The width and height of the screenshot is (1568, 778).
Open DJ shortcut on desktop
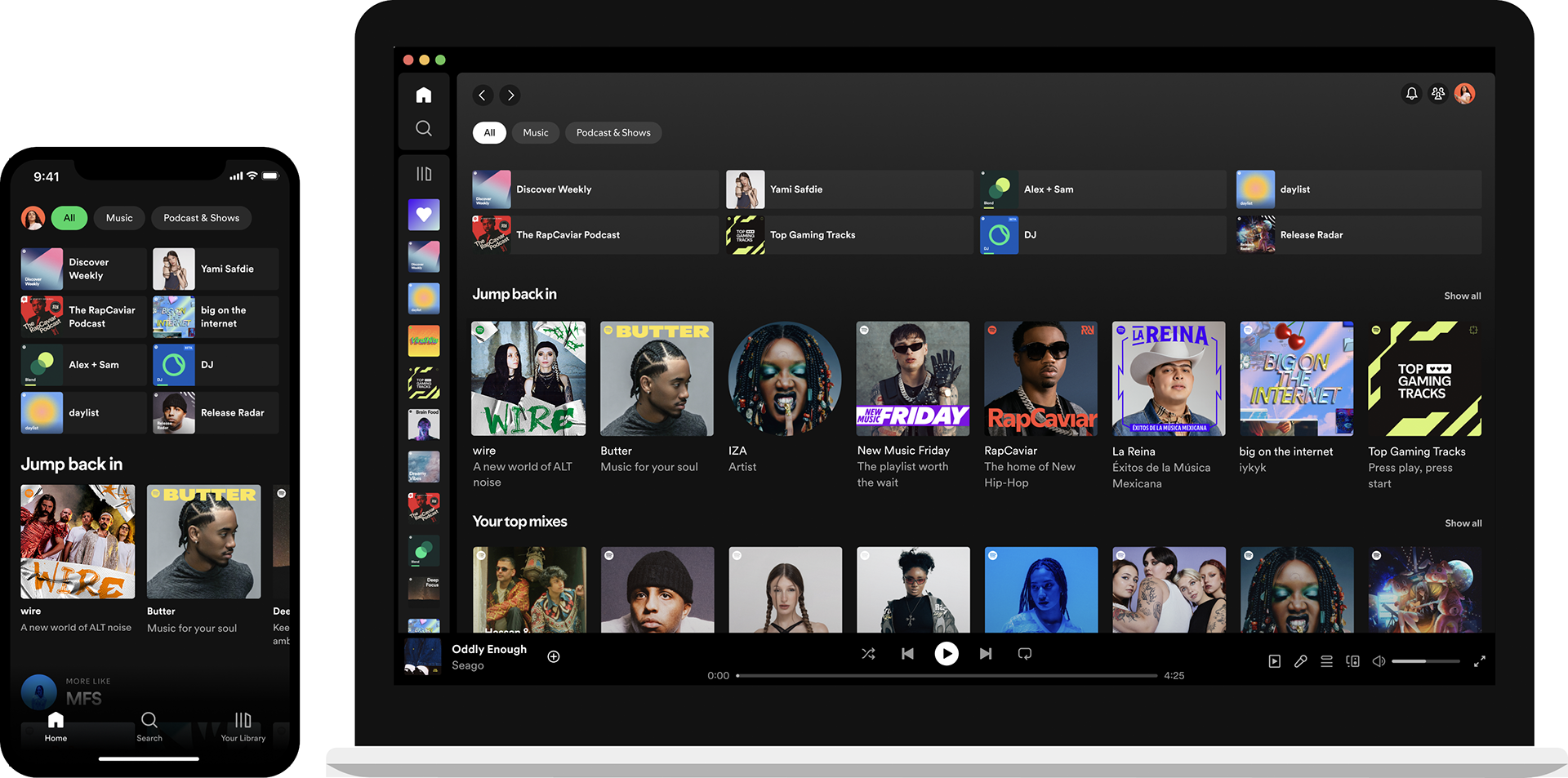(x=1103, y=235)
